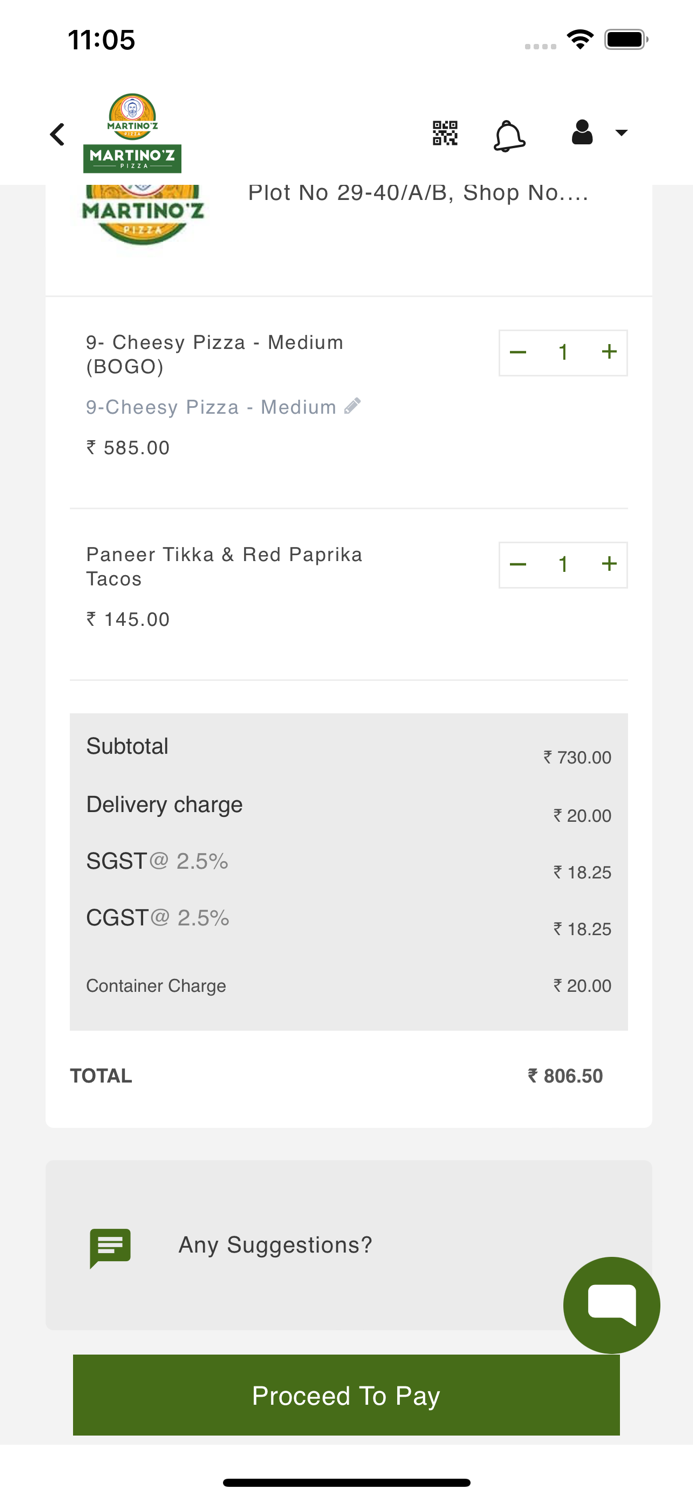Decrease quantity of Paneer Tikka Tacos
The width and height of the screenshot is (693, 1500).
pos(518,564)
